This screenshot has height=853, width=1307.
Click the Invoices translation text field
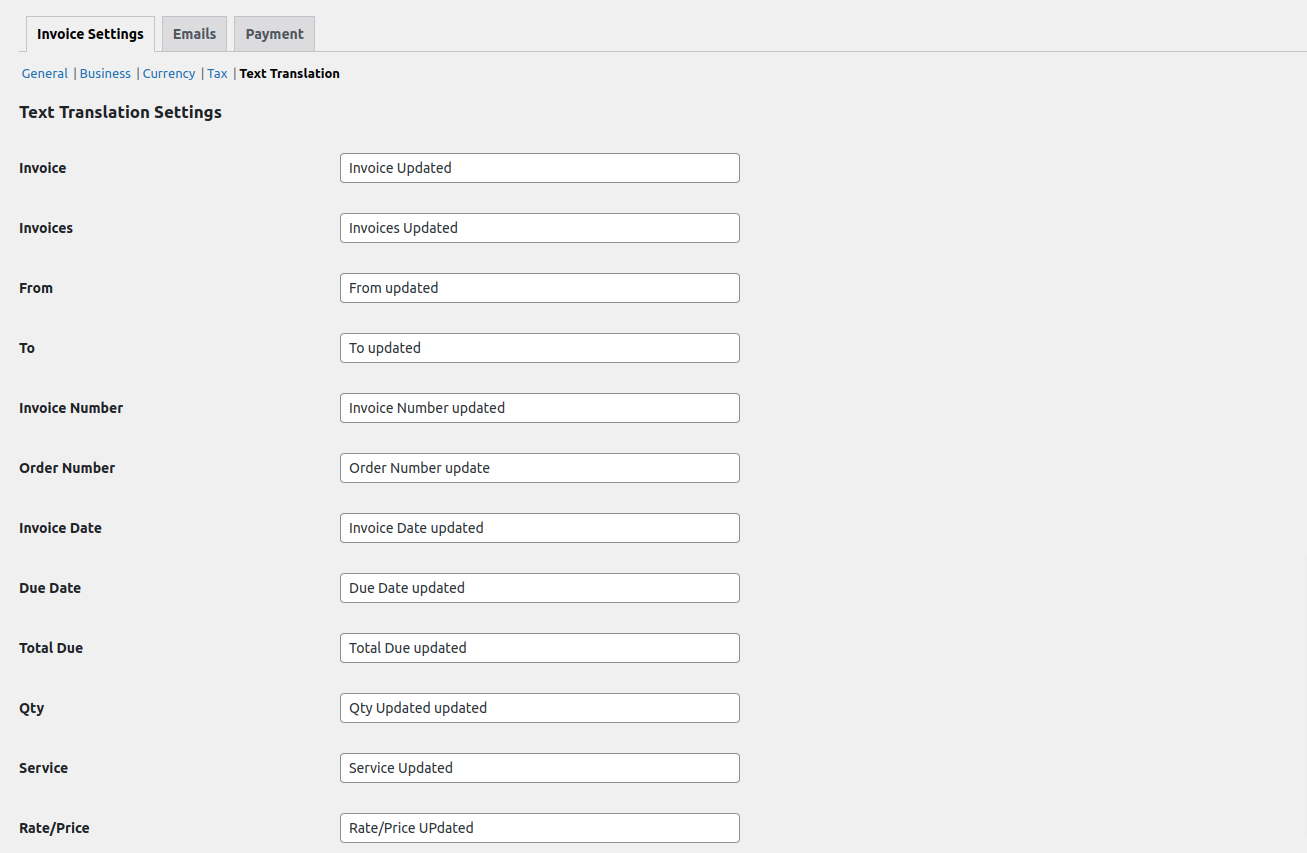tap(539, 228)
